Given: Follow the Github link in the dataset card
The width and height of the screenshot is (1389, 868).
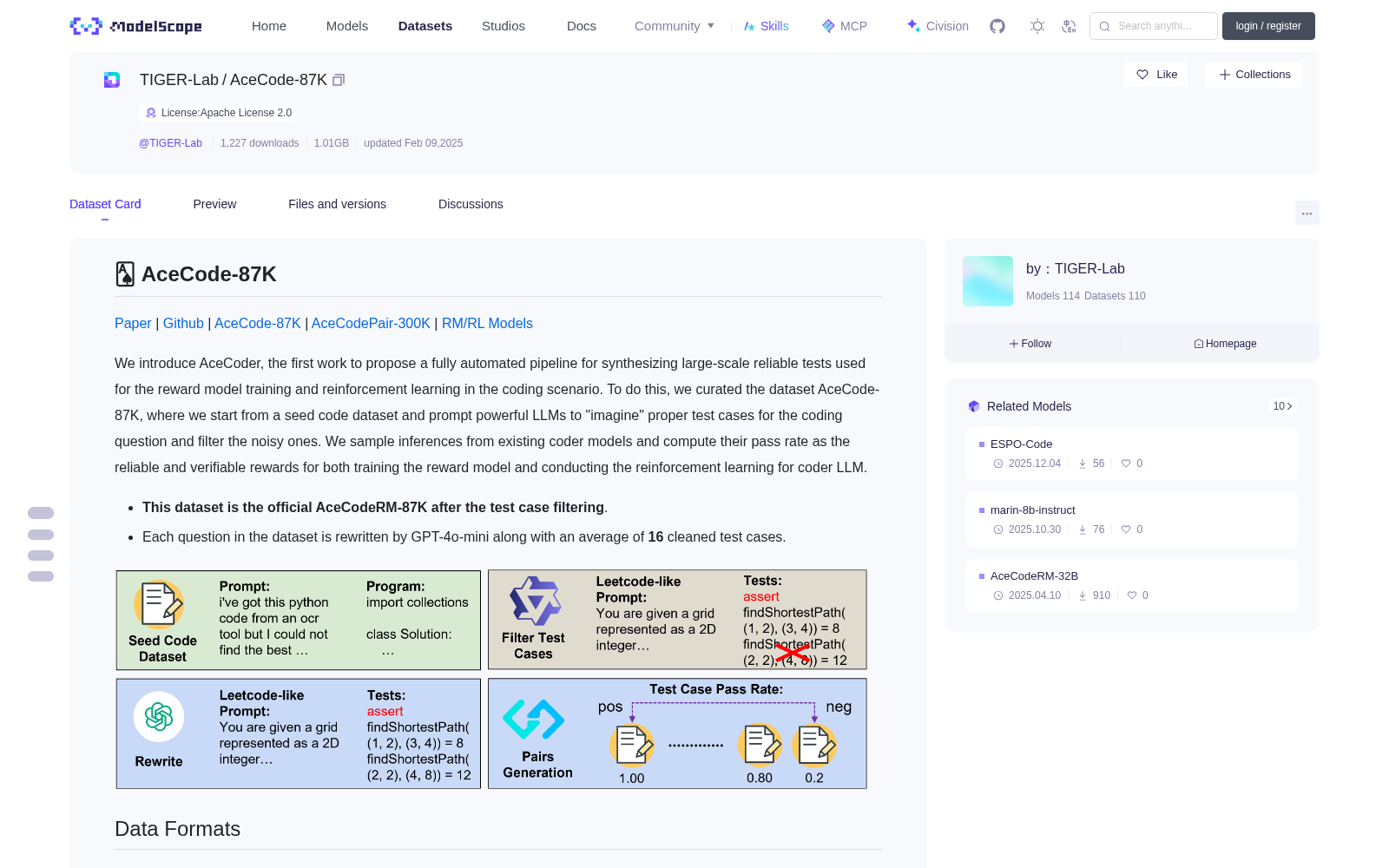Looking at the screenshot, I should 183,323.
